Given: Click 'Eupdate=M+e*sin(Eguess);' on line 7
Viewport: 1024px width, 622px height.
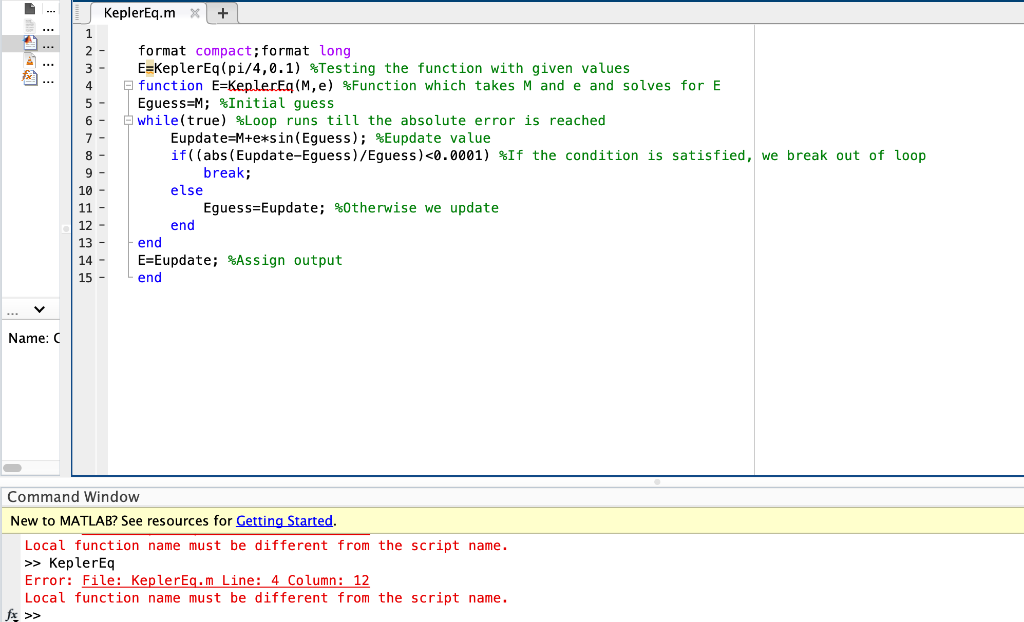Looking at the screenshot, I should (268, 138).
